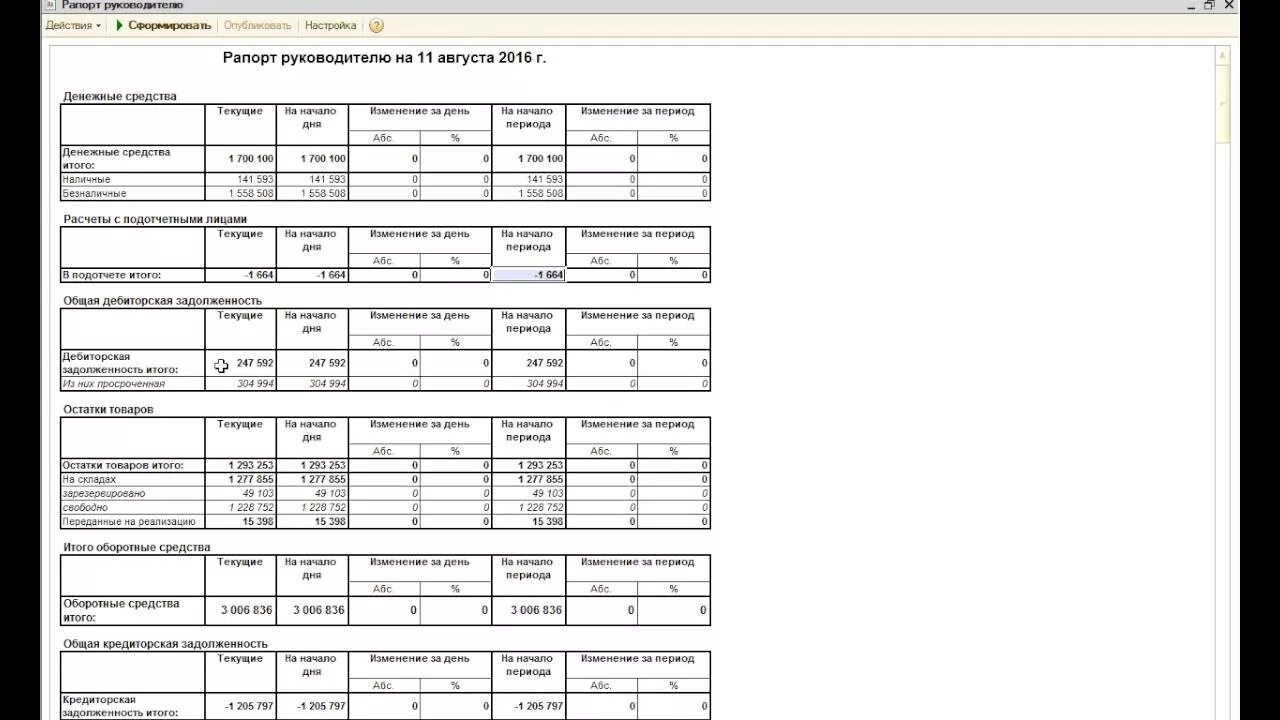Screen dimensions: 1280x720
Task: Select the Остатки товаров section heading
Action: [108, 410]
